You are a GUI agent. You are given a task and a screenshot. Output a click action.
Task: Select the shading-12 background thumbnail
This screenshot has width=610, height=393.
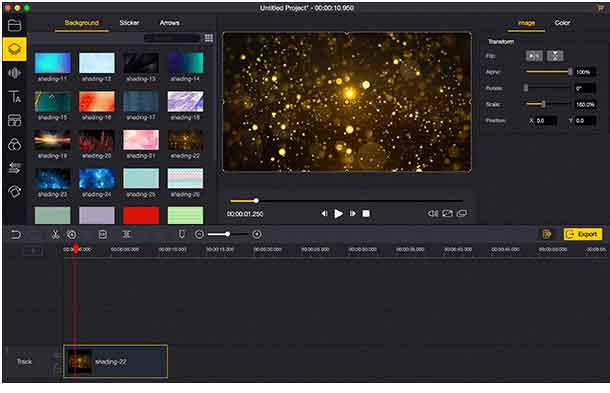97,63
